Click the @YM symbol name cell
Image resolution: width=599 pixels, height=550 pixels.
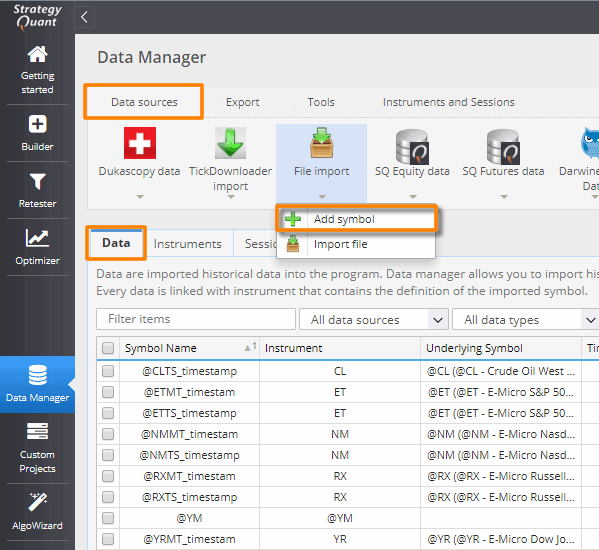coord(189,518)
